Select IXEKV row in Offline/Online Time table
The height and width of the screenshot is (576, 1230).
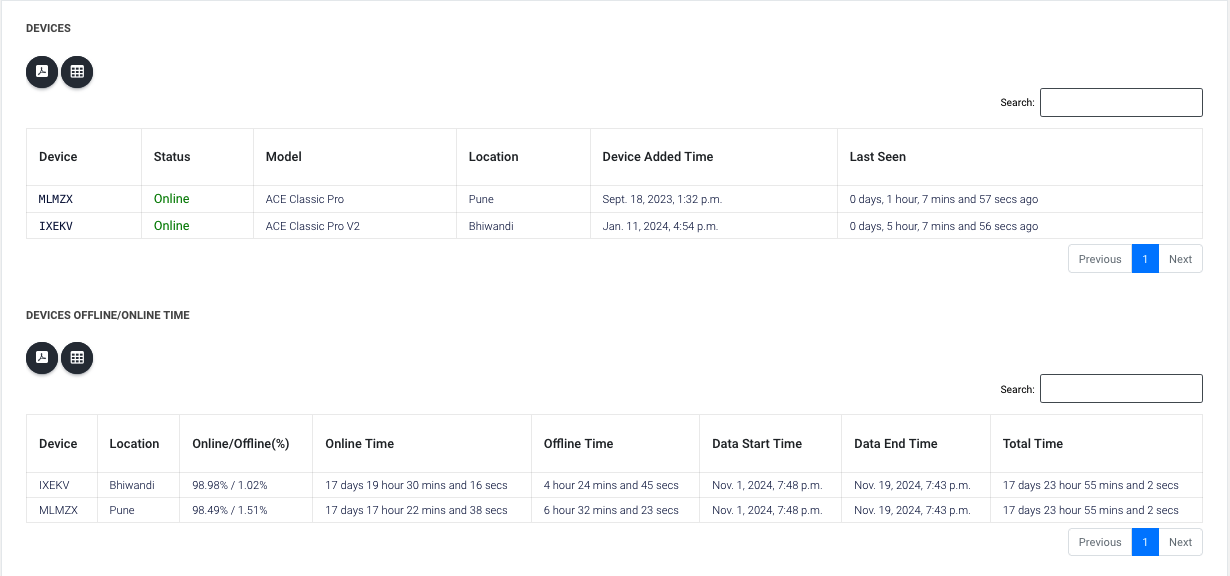click(x=54, y=485)
